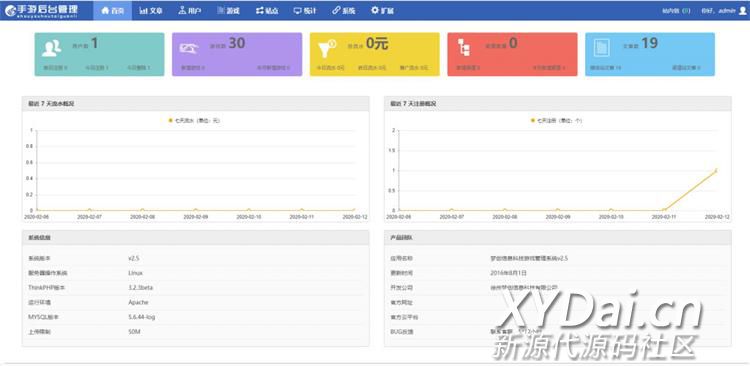
Task: Click the article count value 19
Action: [650, 44]
